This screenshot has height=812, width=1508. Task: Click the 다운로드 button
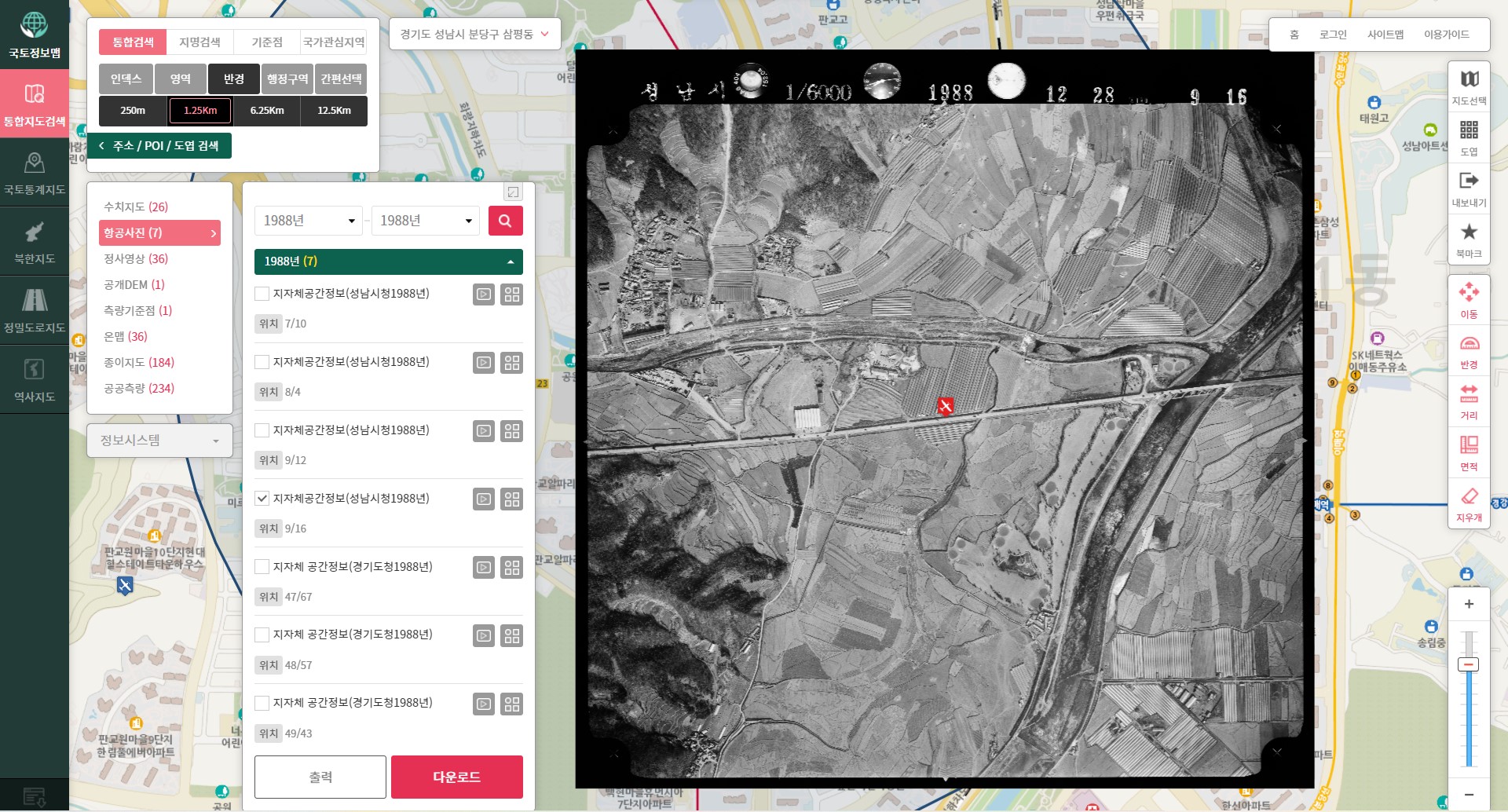click(457, 777)
